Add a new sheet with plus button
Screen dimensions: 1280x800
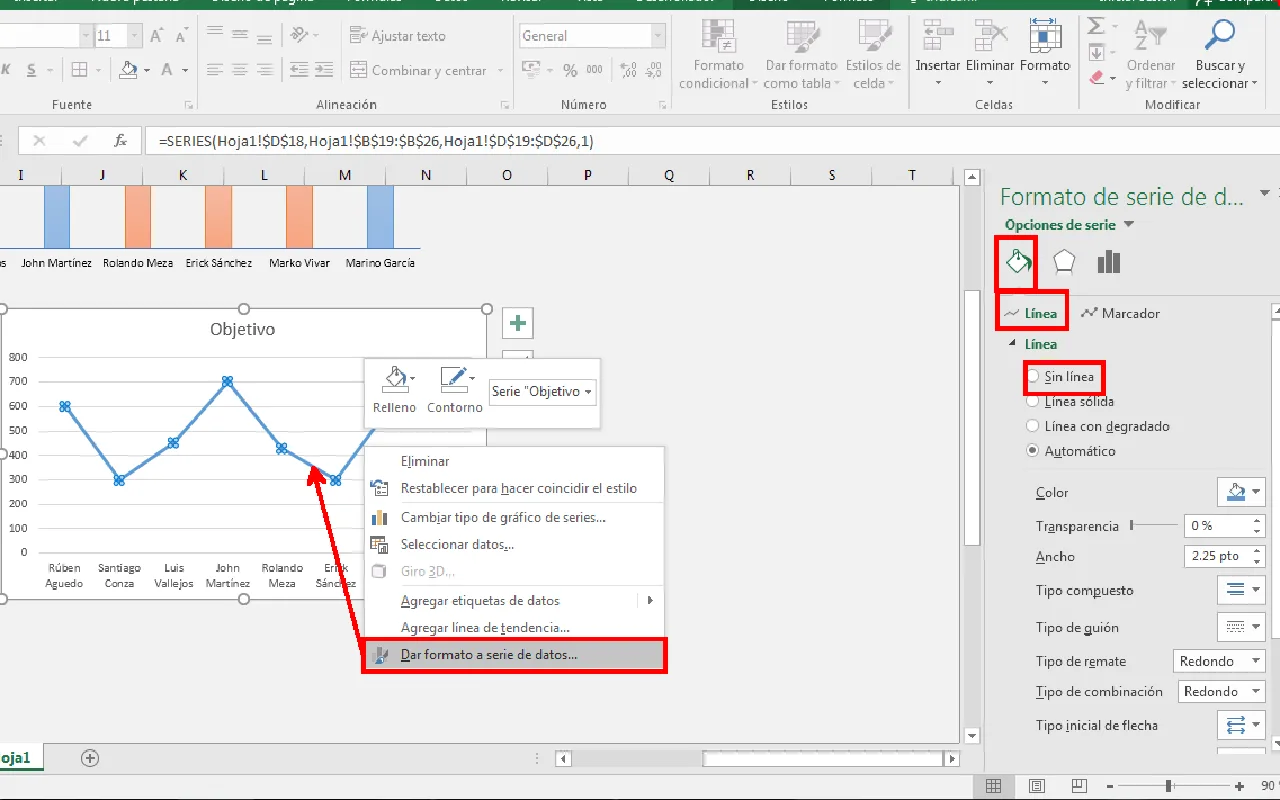coord(90,758)
